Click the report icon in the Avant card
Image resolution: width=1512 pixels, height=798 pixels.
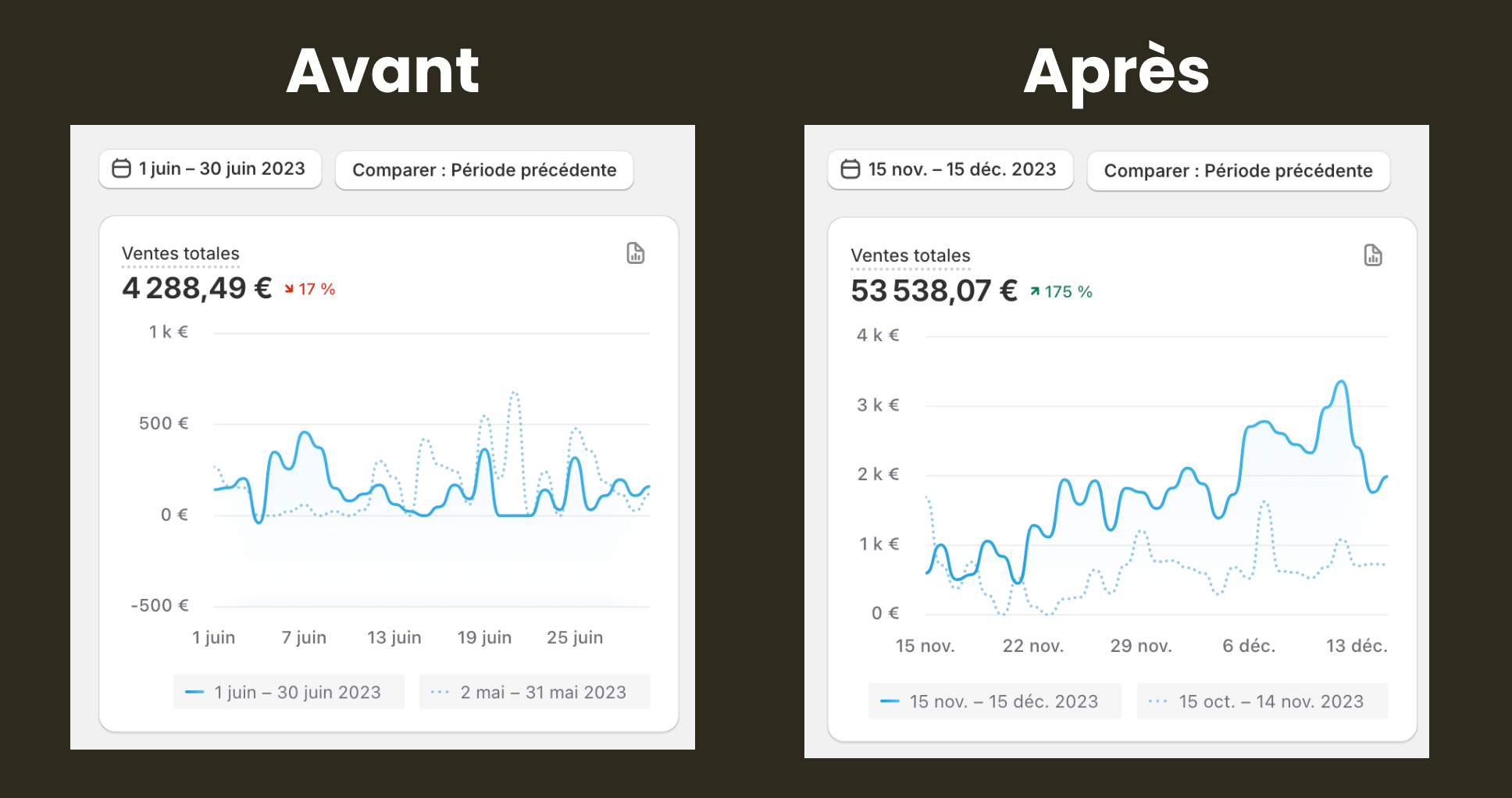coord(636,254)
